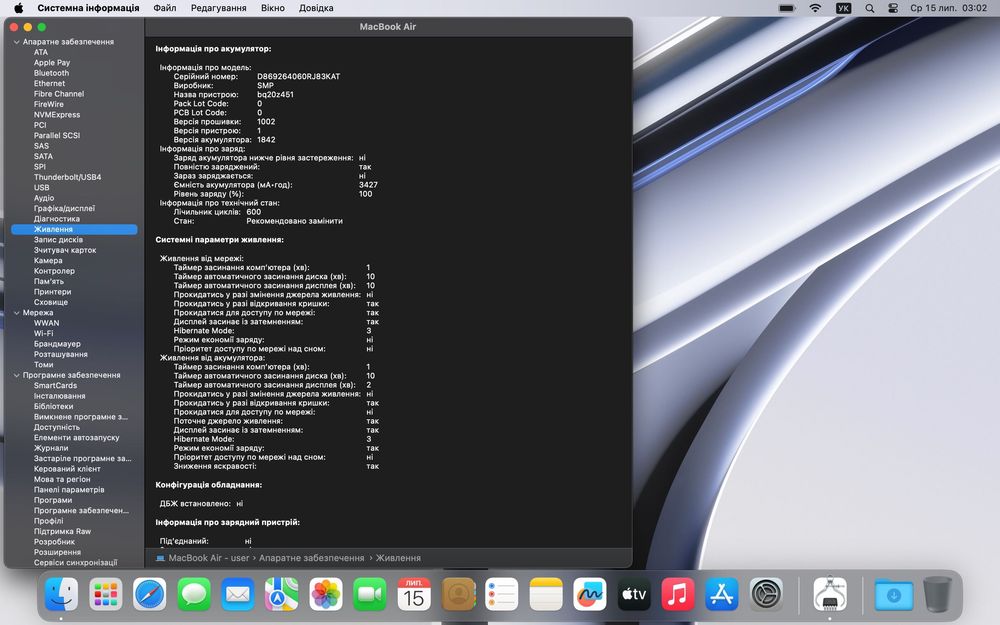Screen dimensions: 1000x625
Task: Open Файл menu
Action: pos(165,8)
